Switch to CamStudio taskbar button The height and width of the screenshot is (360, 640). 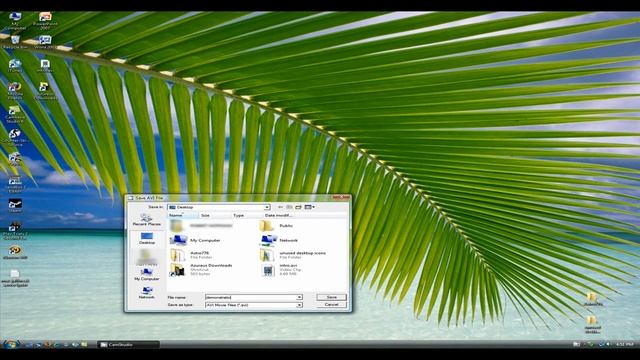[x=128, y=345]
